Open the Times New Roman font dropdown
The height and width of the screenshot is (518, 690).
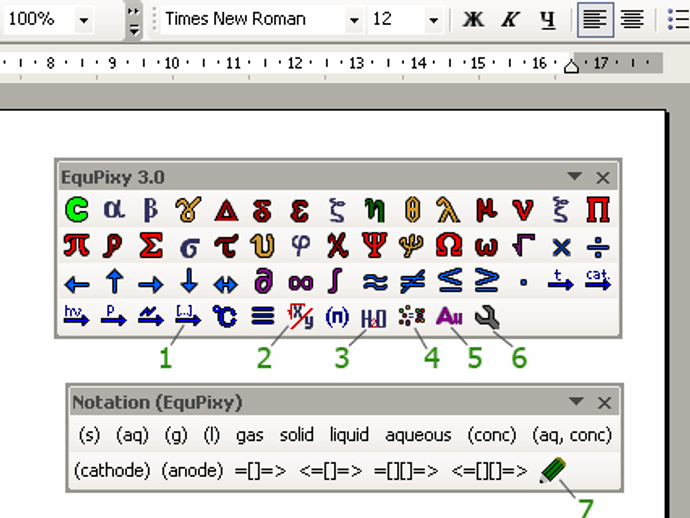pos(354,20)
